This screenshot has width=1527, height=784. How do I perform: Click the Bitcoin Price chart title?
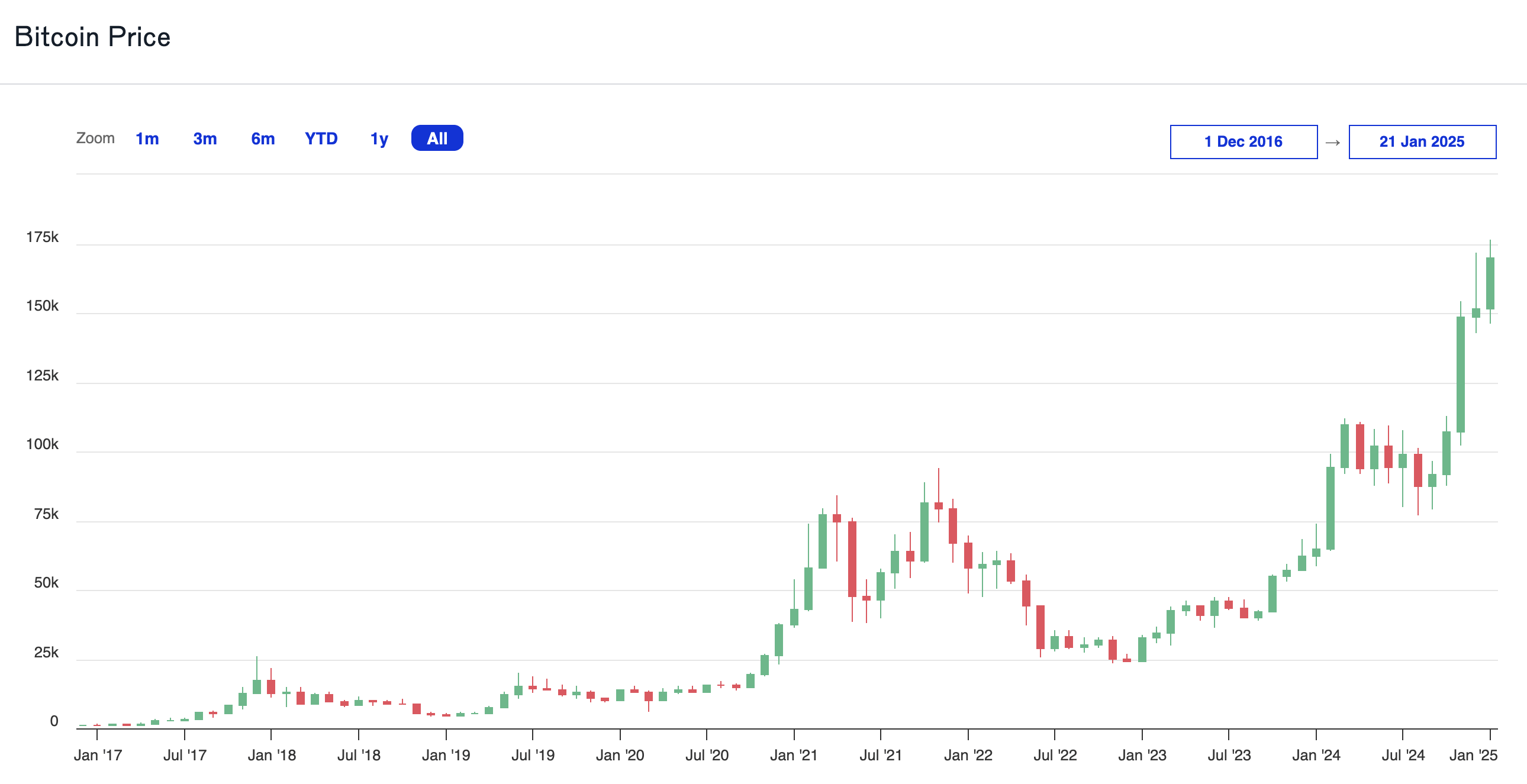coord(93,37)
